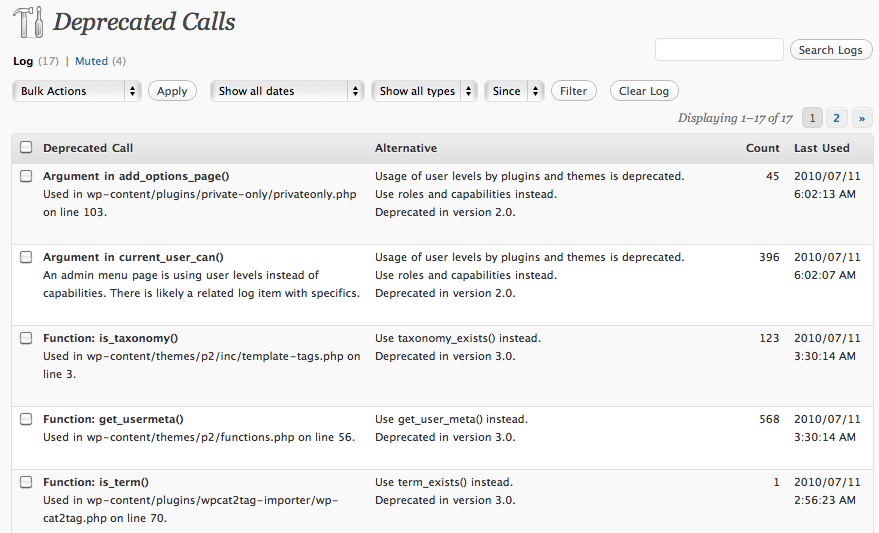
Task: Expand the Show all dates dropdown
Action: [287, 91]
